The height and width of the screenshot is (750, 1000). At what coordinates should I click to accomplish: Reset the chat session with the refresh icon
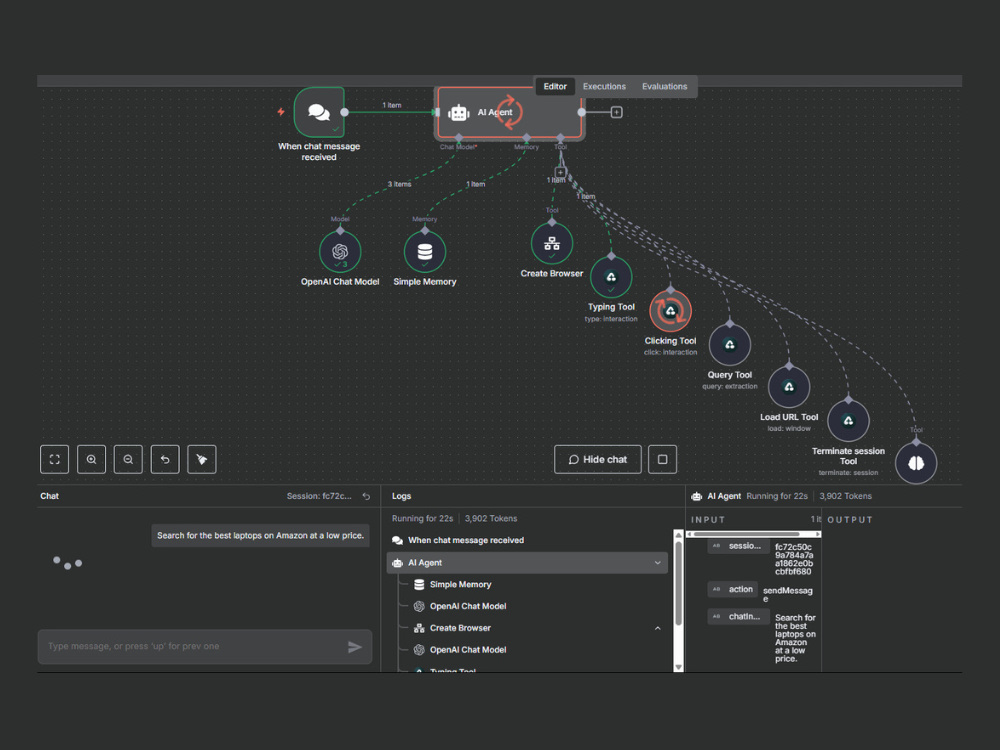(x=366, y=496)
